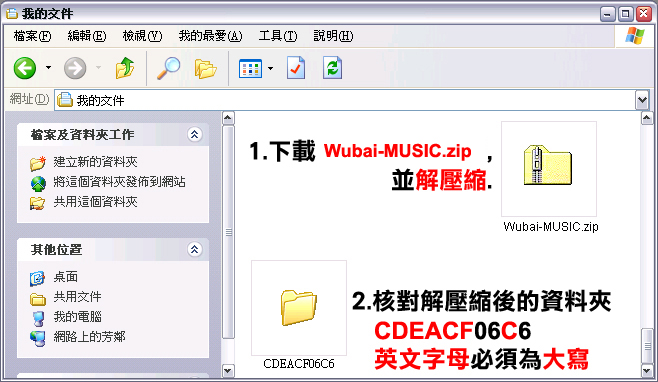Select the Wubai-MUSIC.zip zipped folder thumbnail

[549, 169]
